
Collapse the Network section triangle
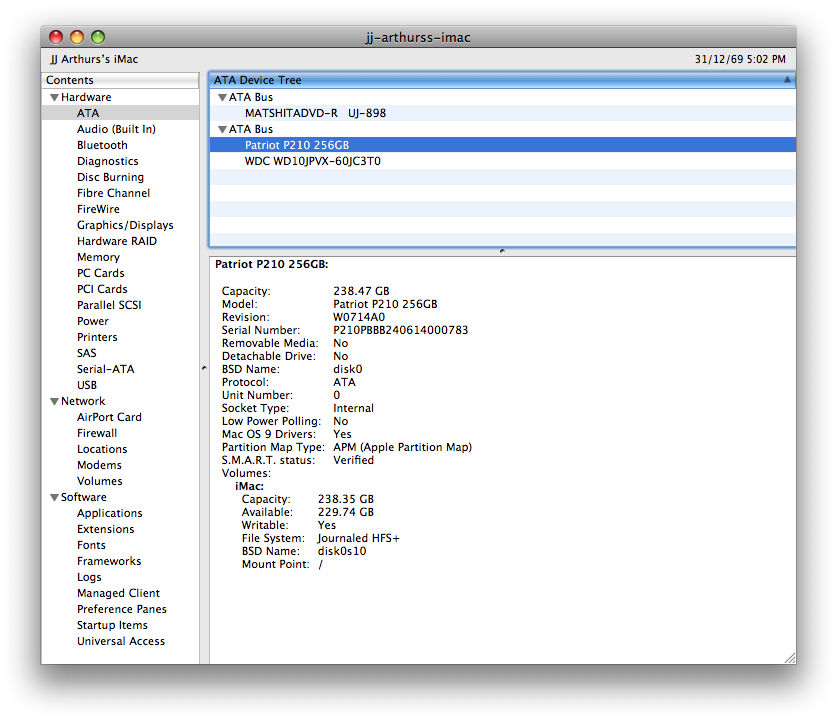(x=54, y=401)
